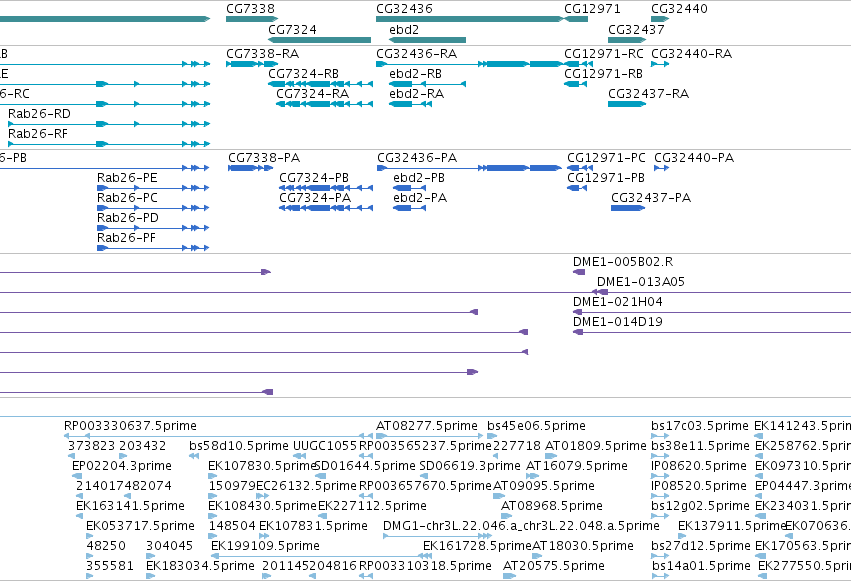Open EST AT09095.5prime
The image size is (851, 581).
click(544, 486)
